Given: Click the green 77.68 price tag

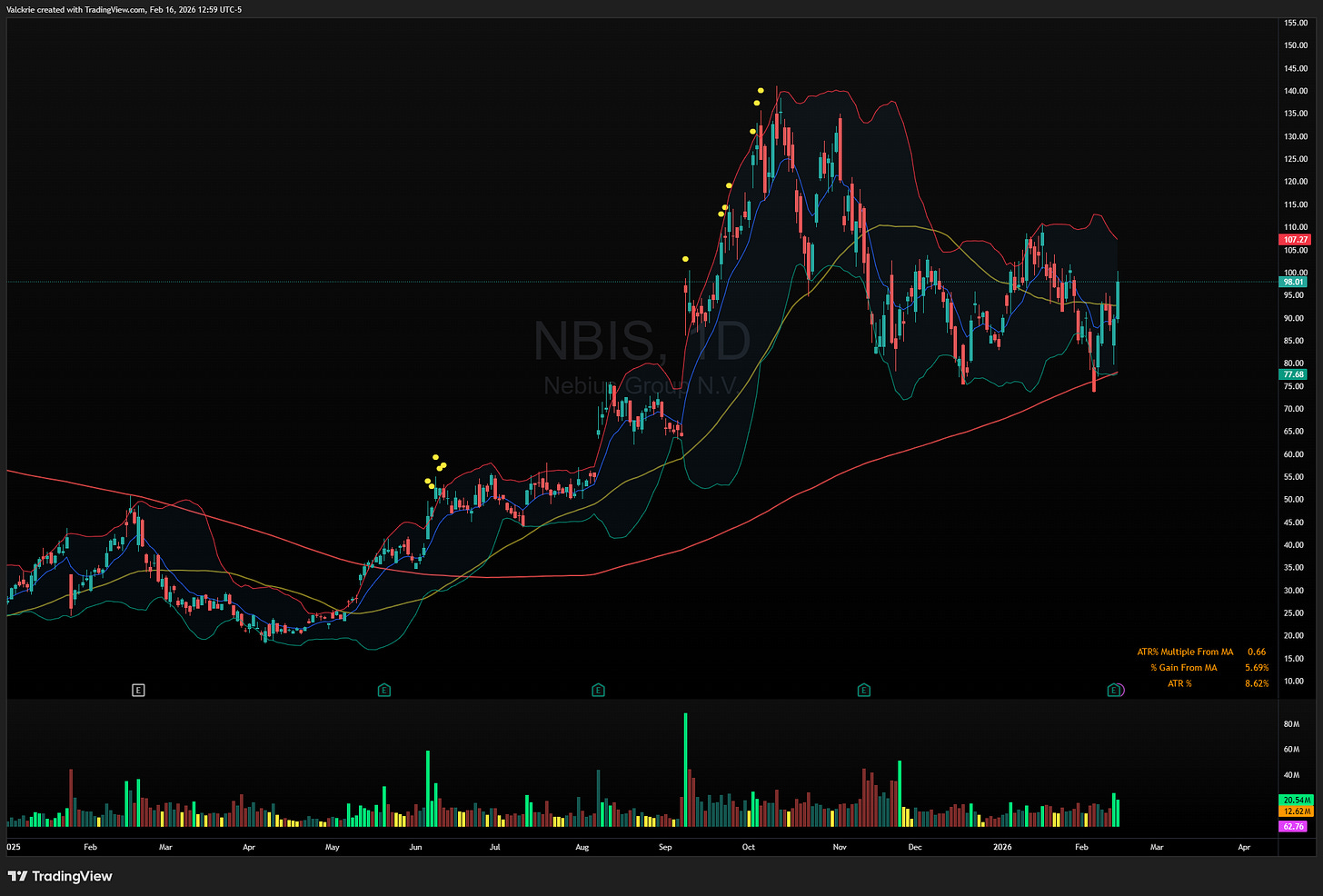Looking at the screenshot, I should click(1293, 374).
